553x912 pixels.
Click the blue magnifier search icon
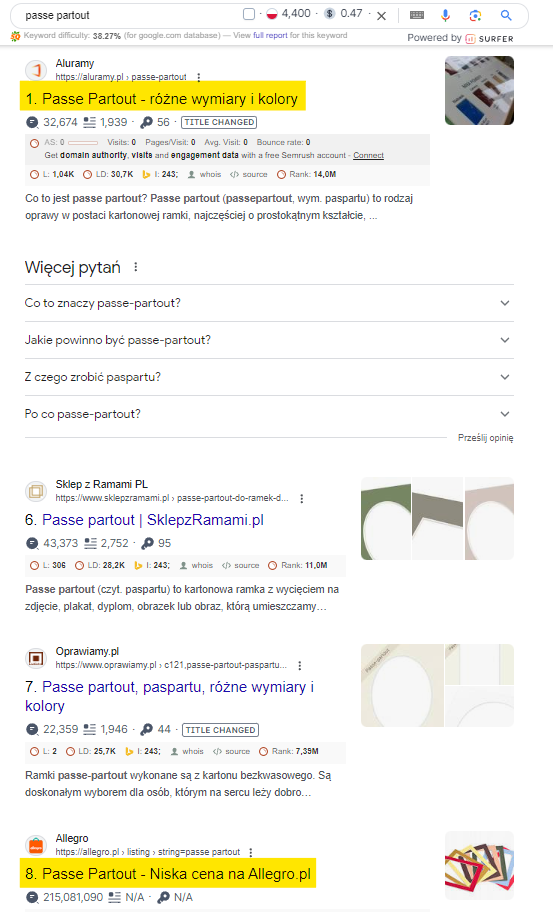(x=506, y=16)
